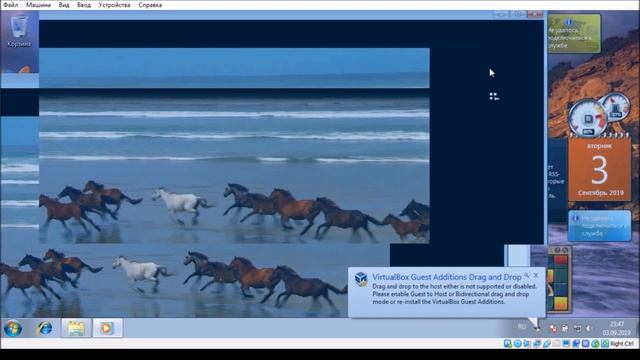Close the VirtualBox Drag and Drop notification
640x360 pixels.
536,276
